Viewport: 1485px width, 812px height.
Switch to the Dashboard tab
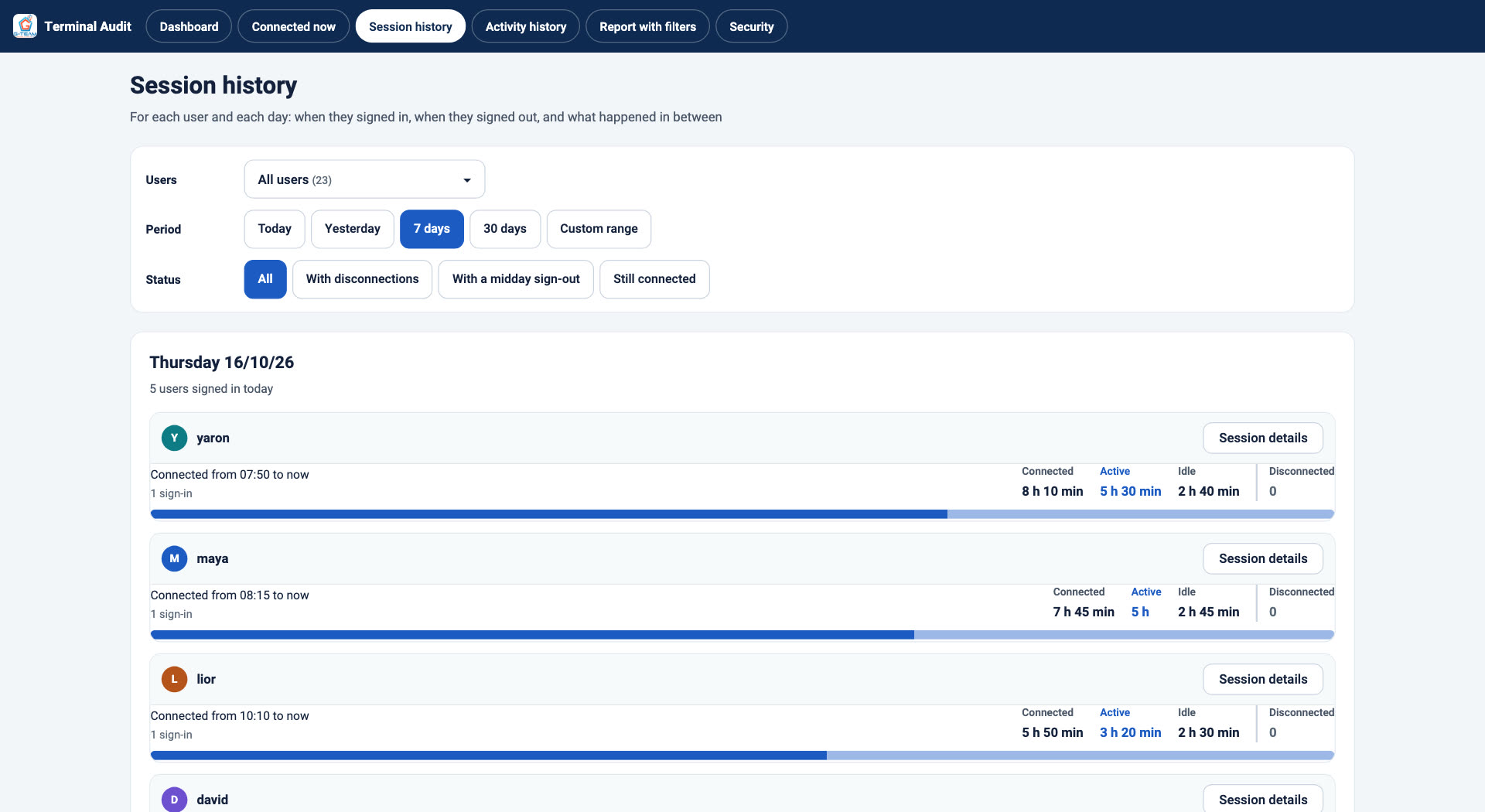pos(189,26)
